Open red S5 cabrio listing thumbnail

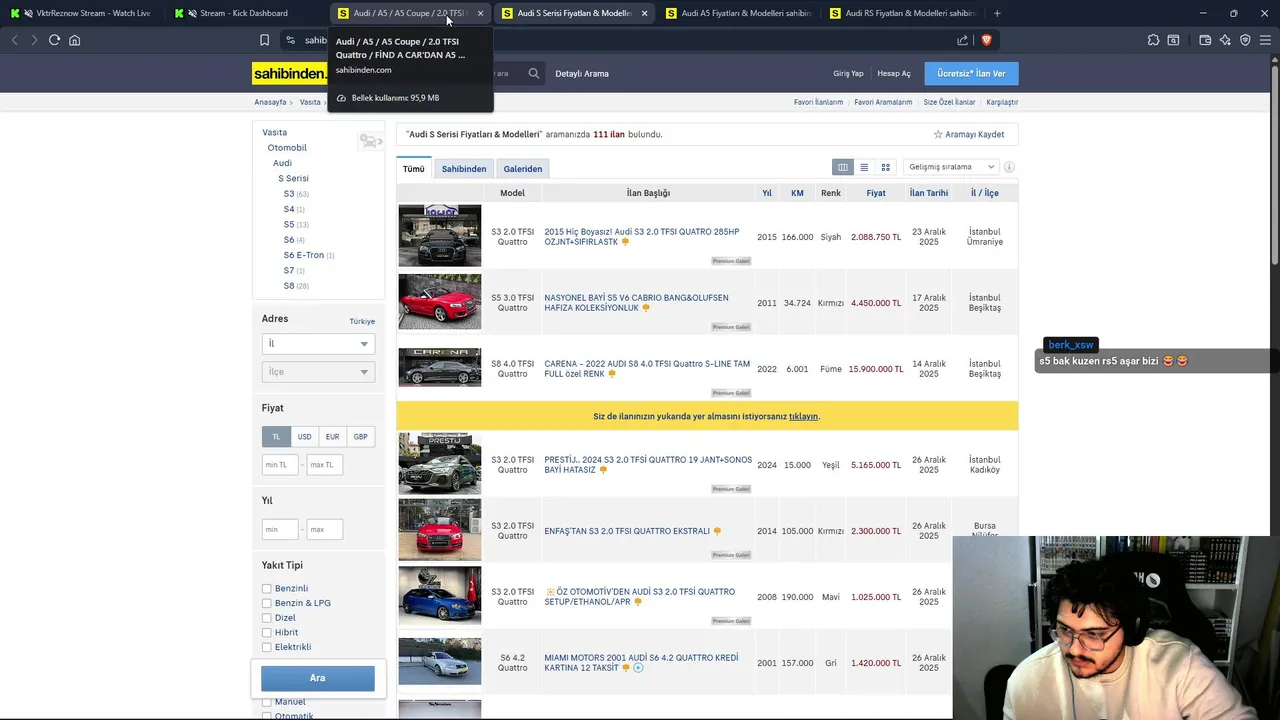[440, 302]
